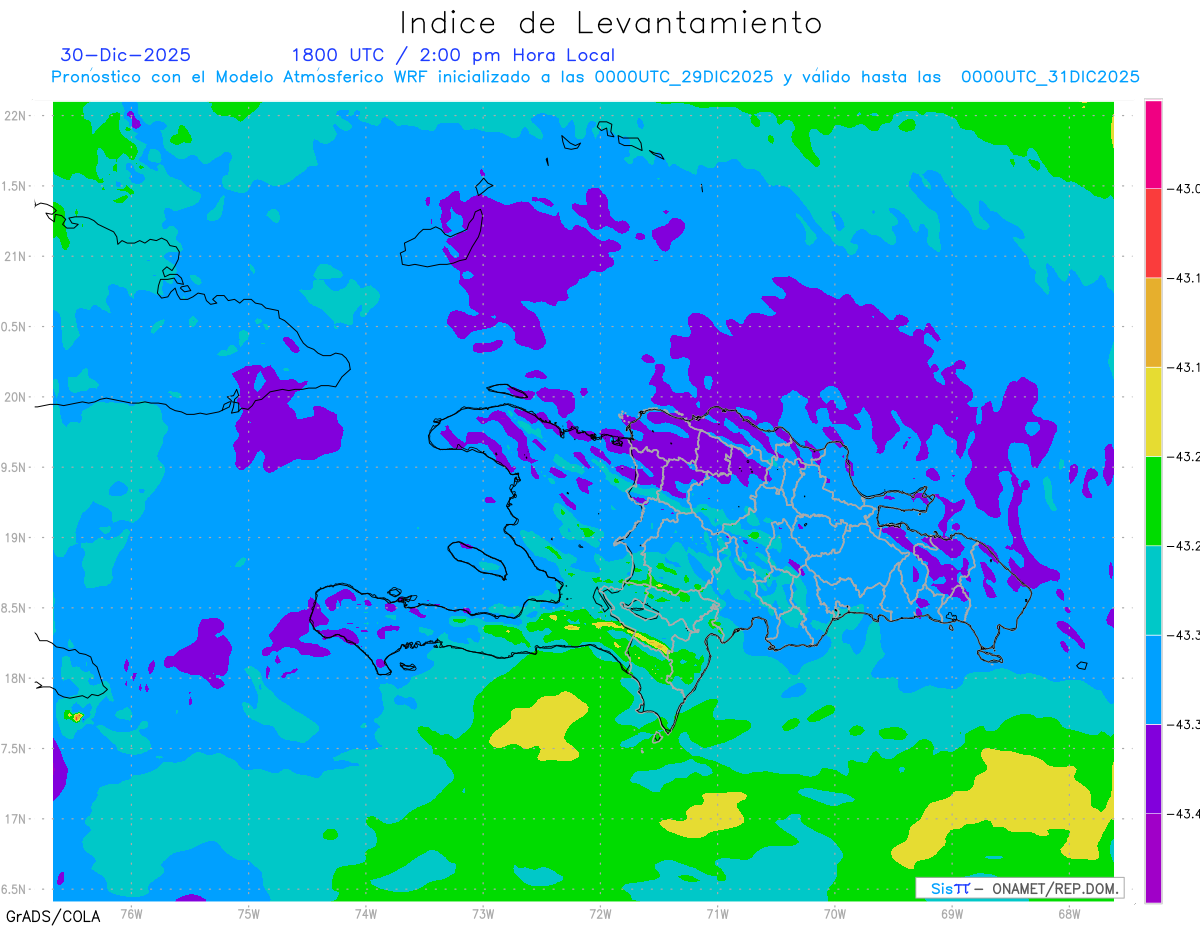Click the -43.2 label between yellow and green

point(1184,456)
